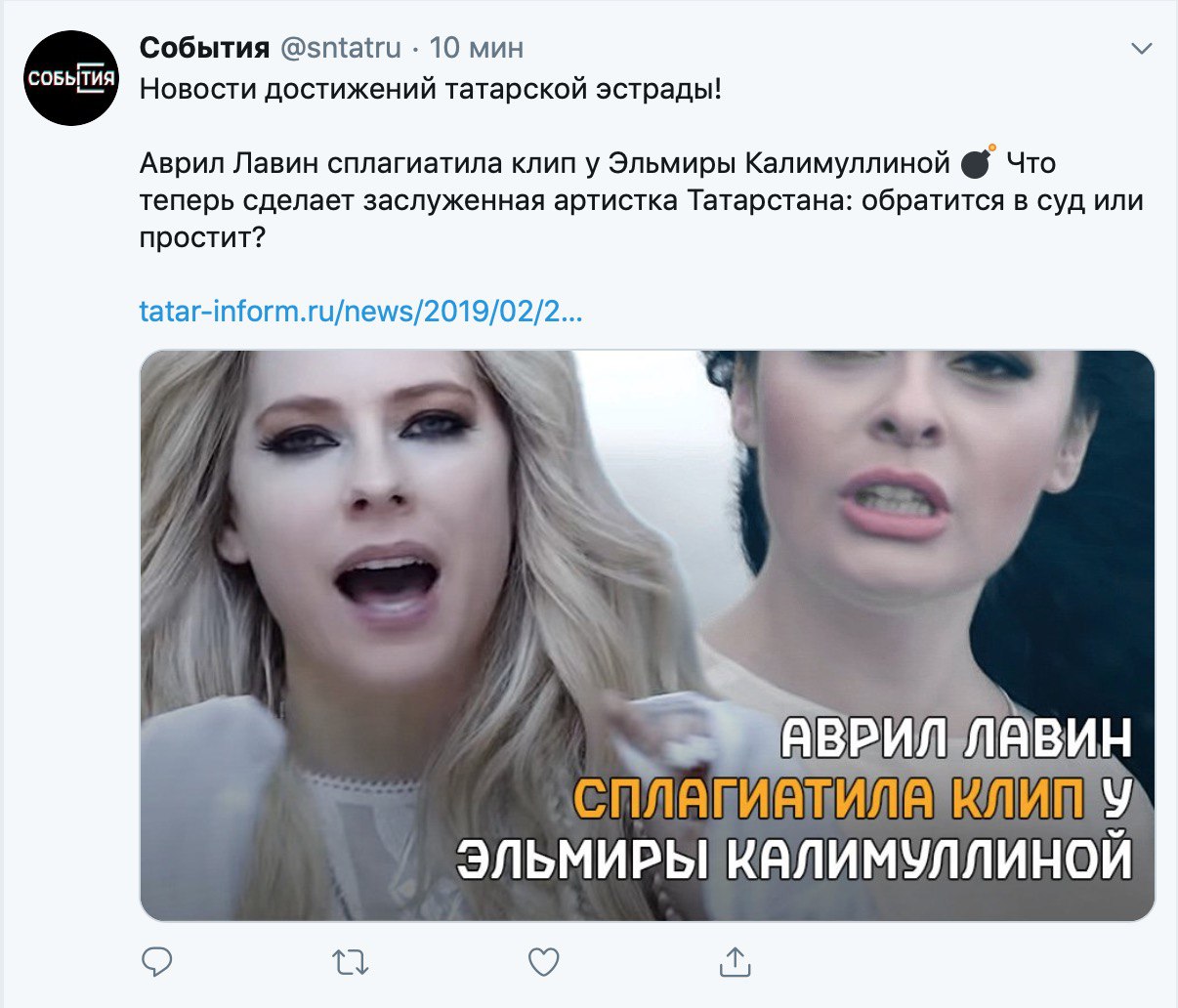Click the white АВРИЛ ЛАВИН caption in the image
The width and height of the screenshot is (1178, 1008).
[957, 738]
